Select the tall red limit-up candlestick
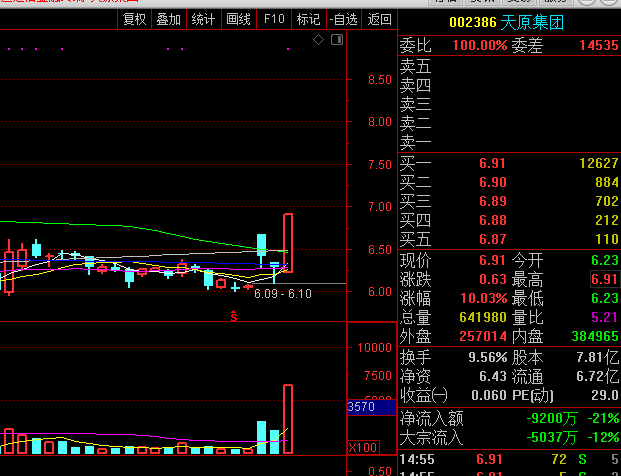Screen dimensions: 621x476 point(288,243)
